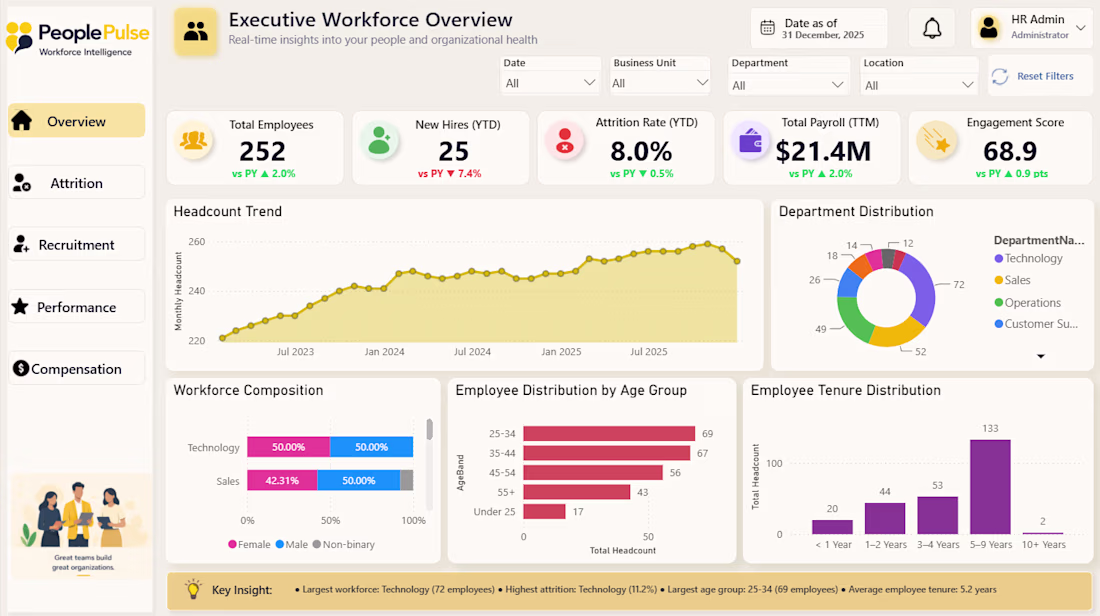
Task: Open the Attrition page
Action: [x=76, y=183]
